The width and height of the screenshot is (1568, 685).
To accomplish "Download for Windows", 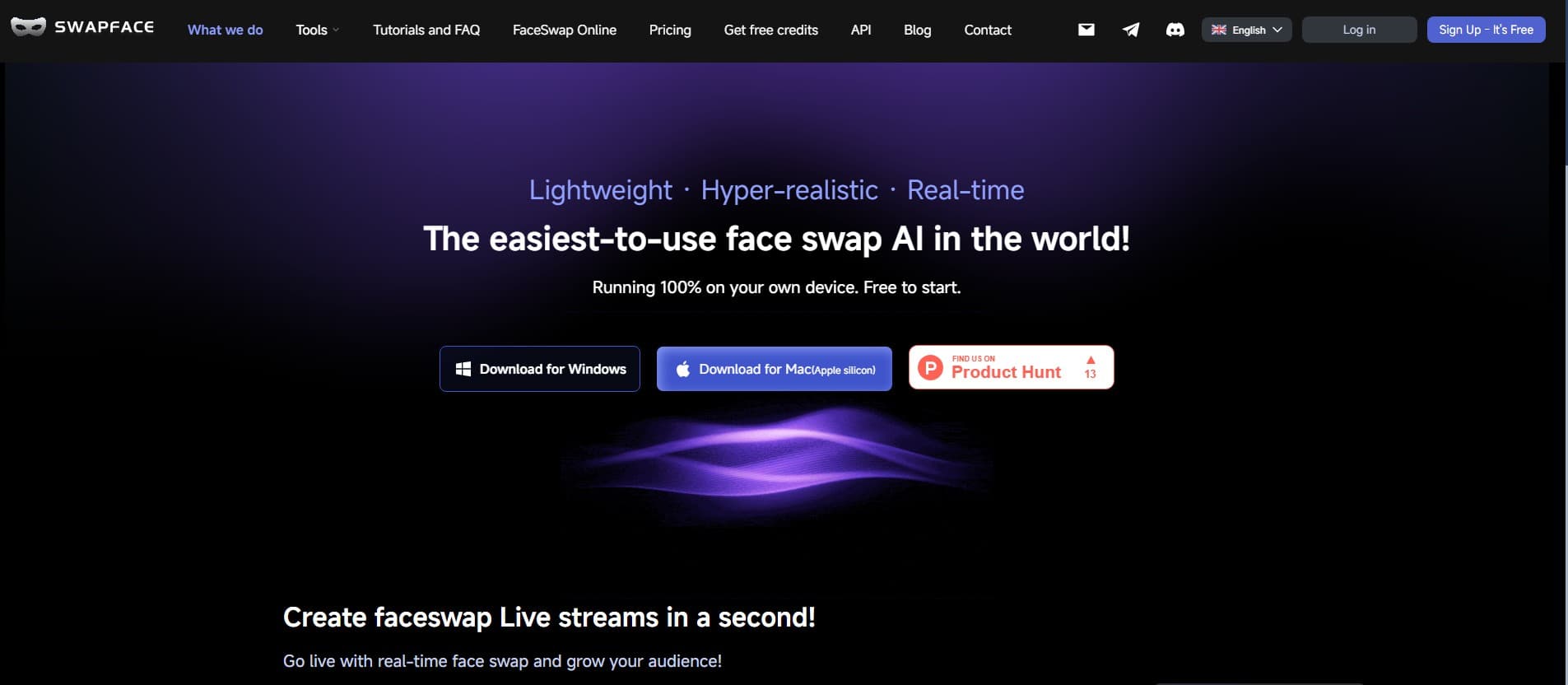I will click(540, 369).
